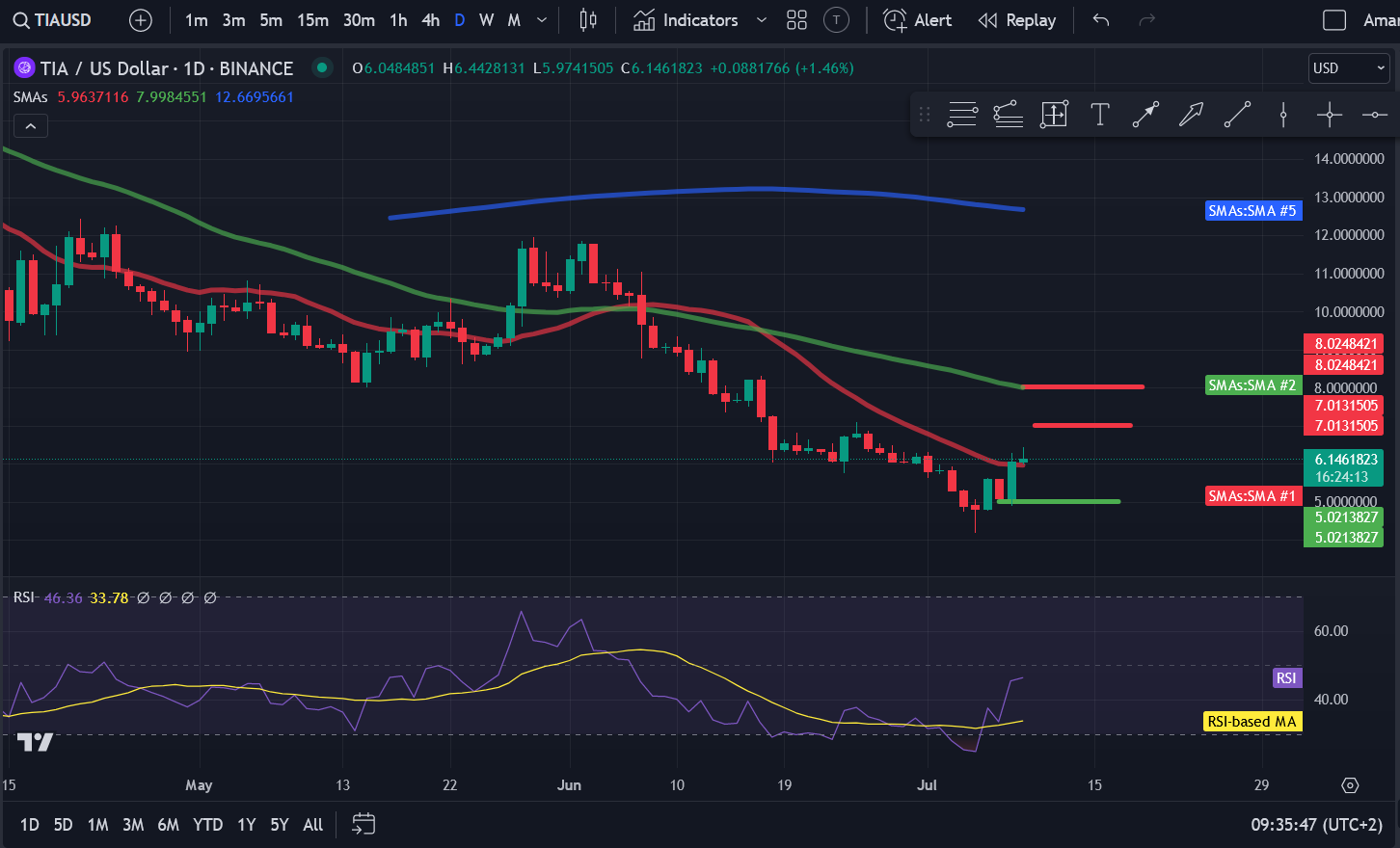Click the purple RSI axis label
1400x848 pixels.
click(1286, 678)
